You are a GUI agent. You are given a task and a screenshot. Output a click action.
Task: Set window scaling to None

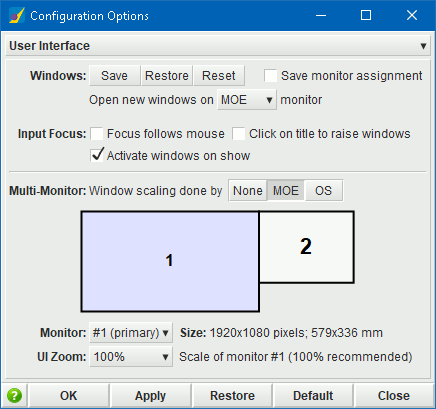(x=248, y=191)
